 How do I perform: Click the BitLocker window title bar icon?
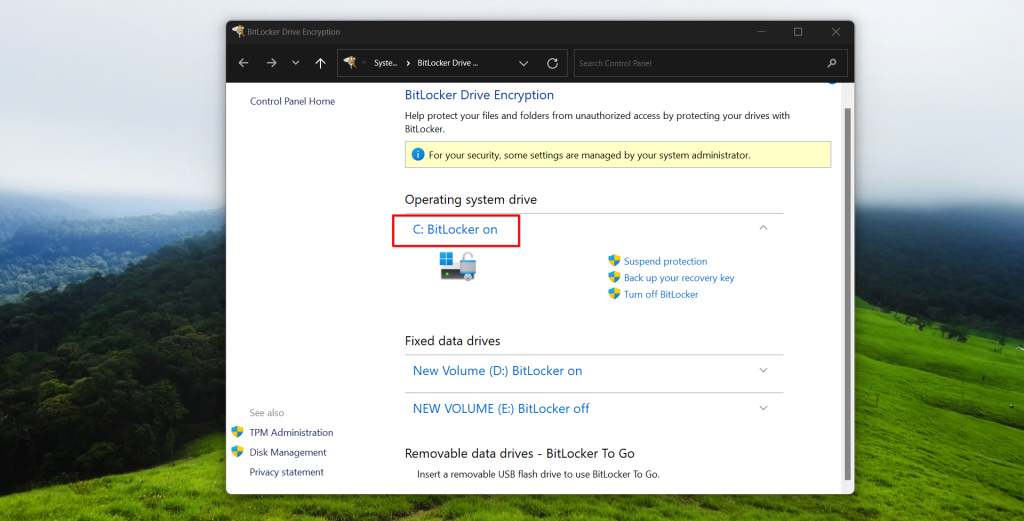[238, 31]
